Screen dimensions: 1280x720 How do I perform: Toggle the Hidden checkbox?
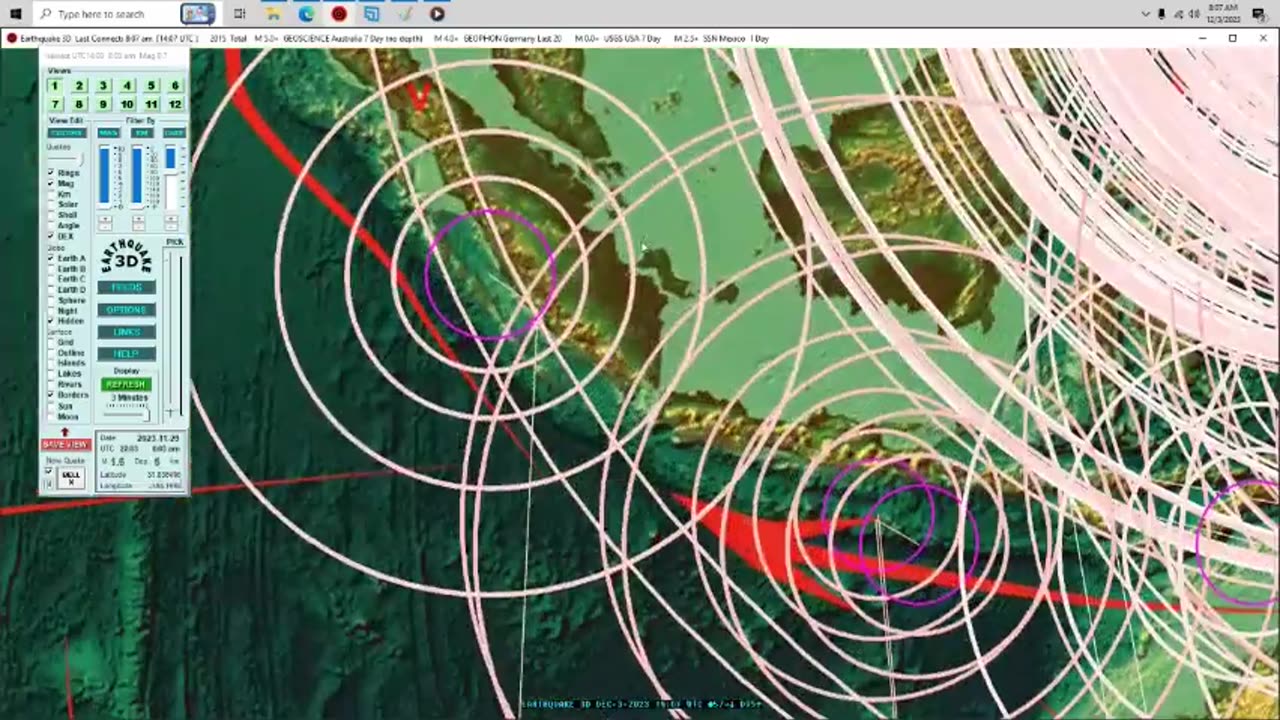point(51,321)
